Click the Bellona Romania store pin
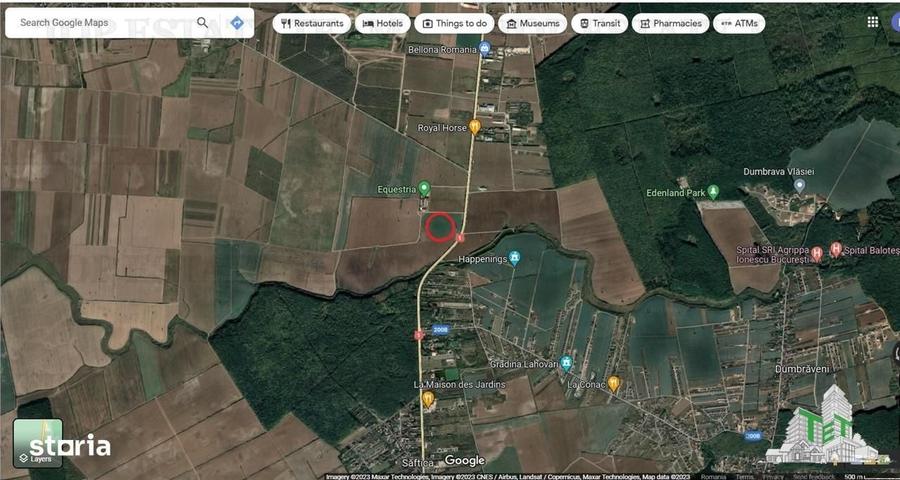Image resolution: width=900 pixels, height=480 pixels. coord(485,49)
